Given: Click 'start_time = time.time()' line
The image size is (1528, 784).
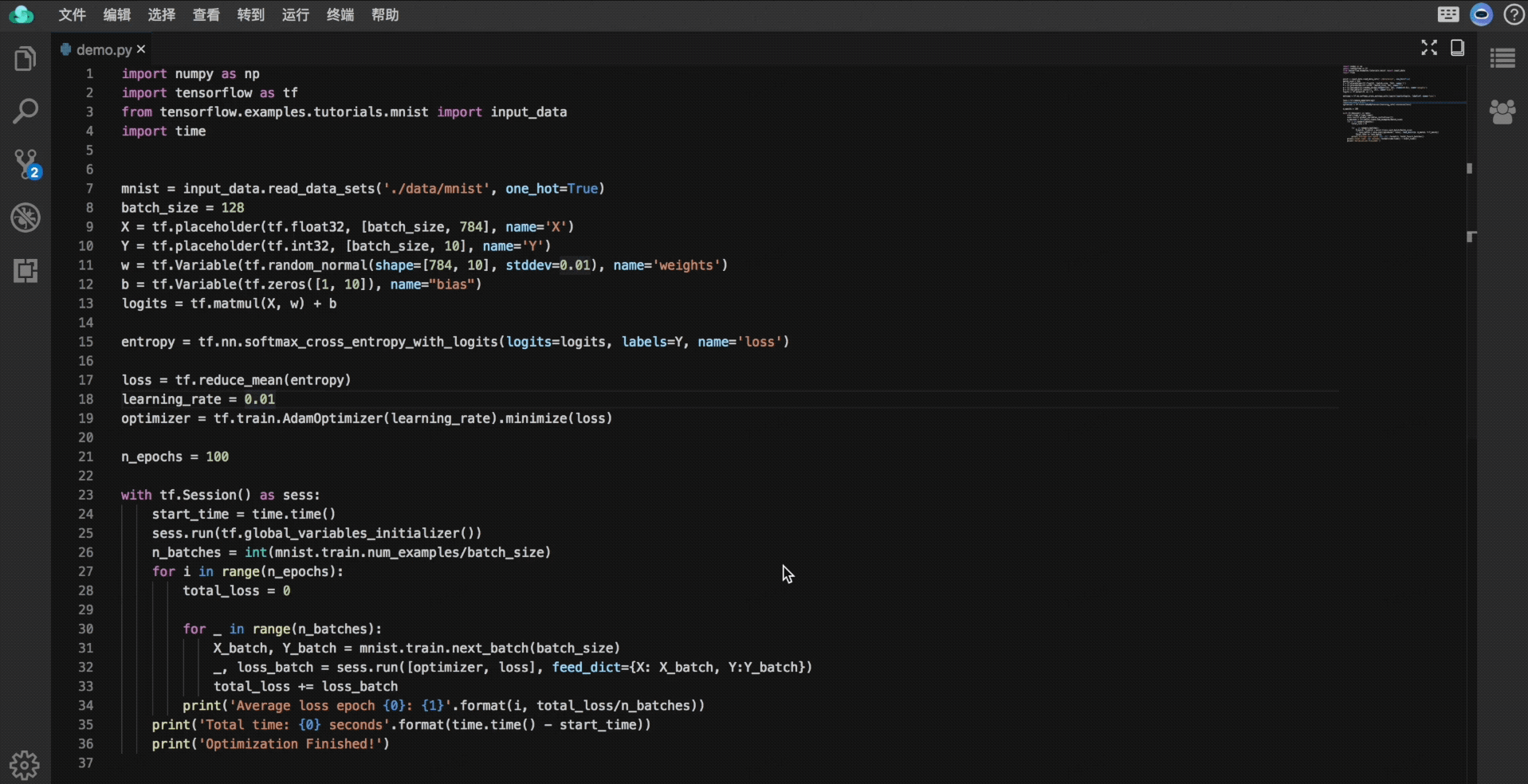Looking at the screenshot, I should coord(244,514).
